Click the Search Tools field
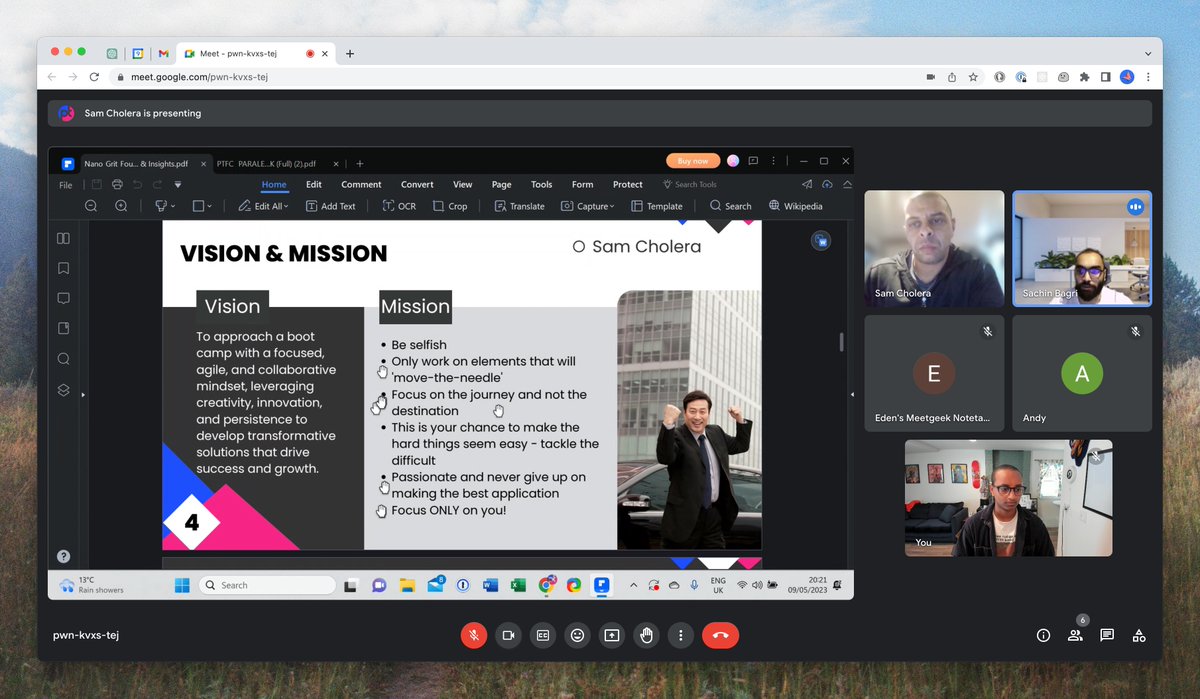The image size is (1200, 699). 690,184
